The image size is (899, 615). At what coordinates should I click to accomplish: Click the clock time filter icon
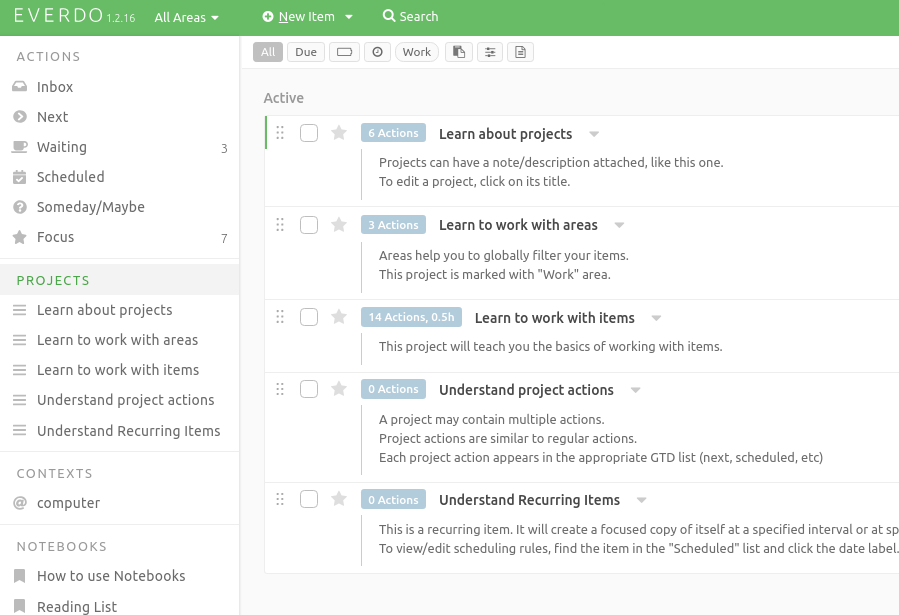[x=377, y=52]
